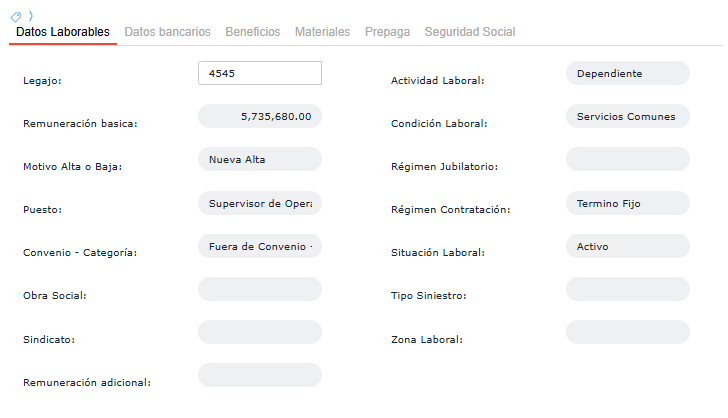The image size is (728, 418).
Task: Open the Puesto dropdown showing Supervisor
Action: [260, 204]
